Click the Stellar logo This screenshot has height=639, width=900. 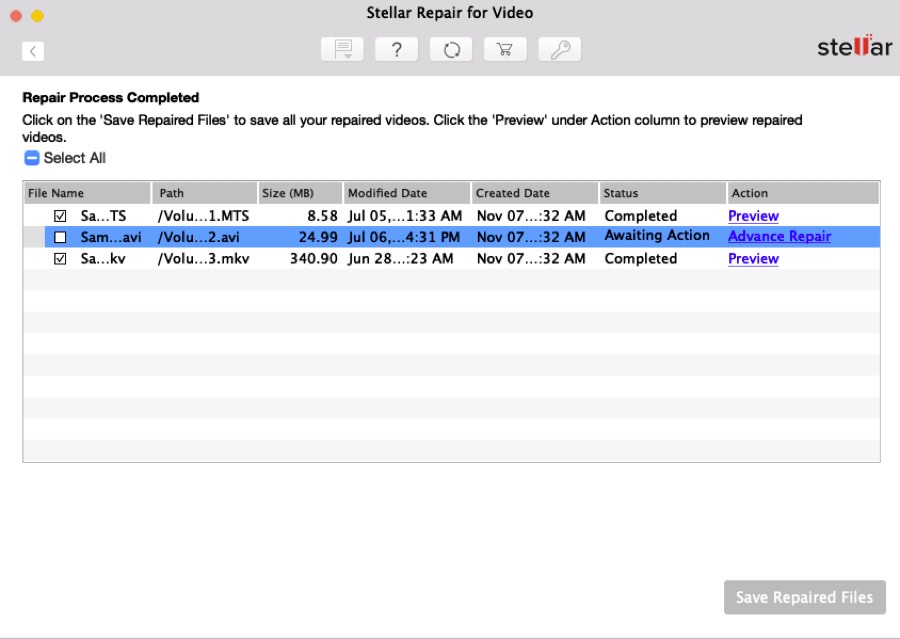pos(853,47)
